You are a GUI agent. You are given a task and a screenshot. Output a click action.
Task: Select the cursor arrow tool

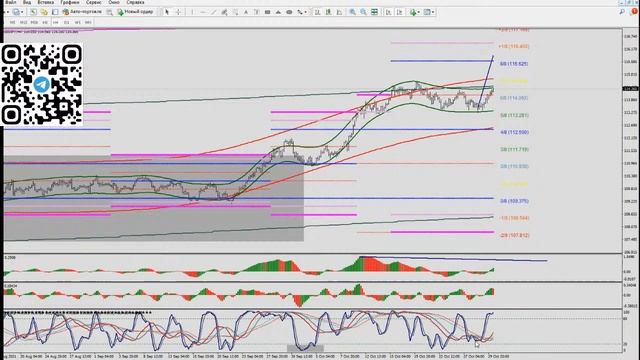pos(167,12)
